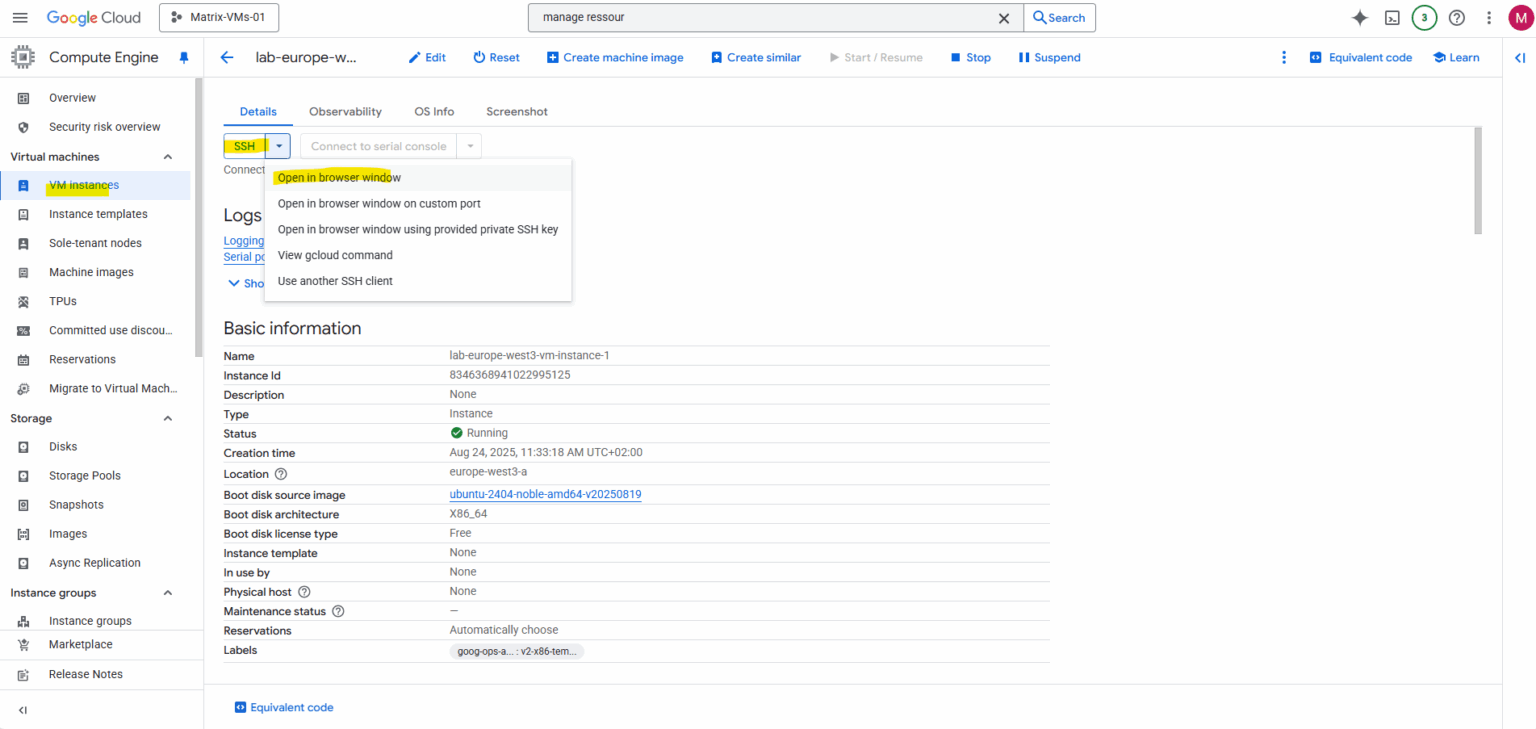The image size is (1536, 729).
Task: Click the help question-mark icon
Action: (x=1457, y=17)
